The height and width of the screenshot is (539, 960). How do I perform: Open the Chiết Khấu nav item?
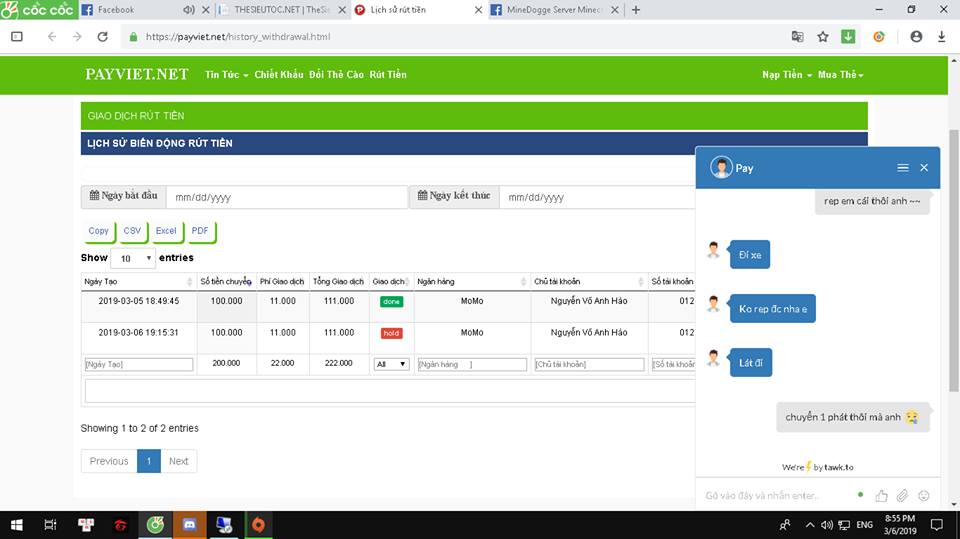[x=279, y=75]
